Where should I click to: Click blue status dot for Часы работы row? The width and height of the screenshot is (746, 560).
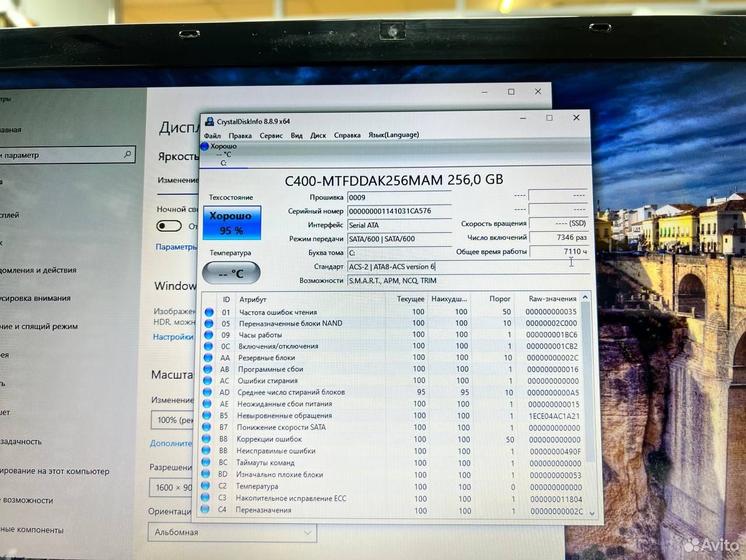tap(208, 335)
